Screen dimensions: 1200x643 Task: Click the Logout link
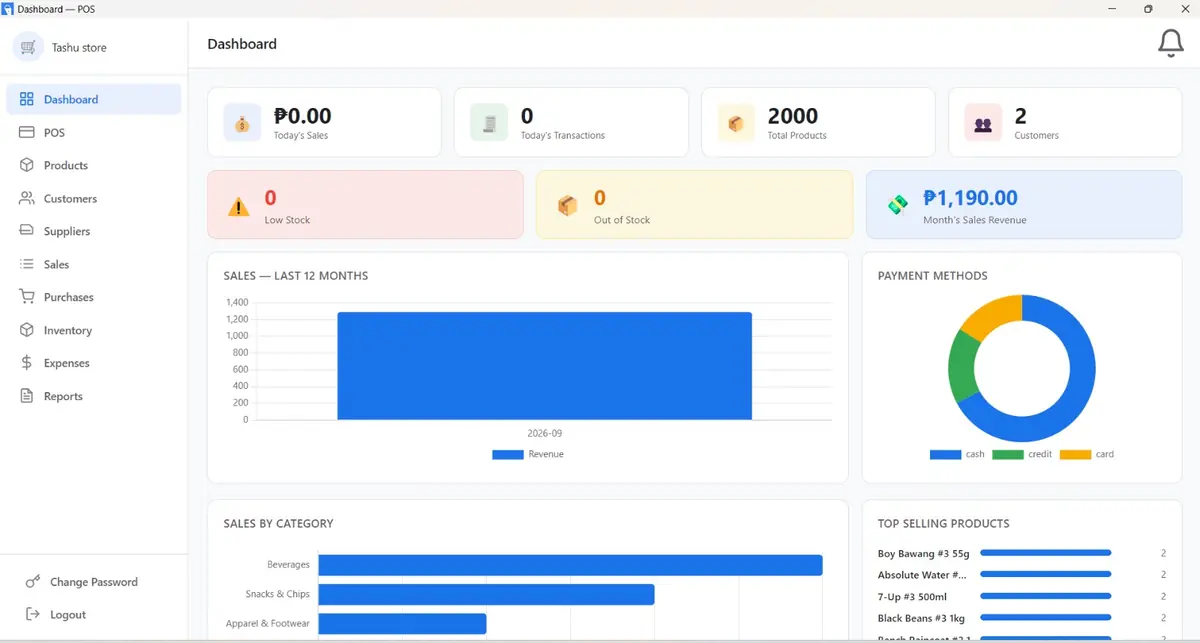(x=68, y=615)
